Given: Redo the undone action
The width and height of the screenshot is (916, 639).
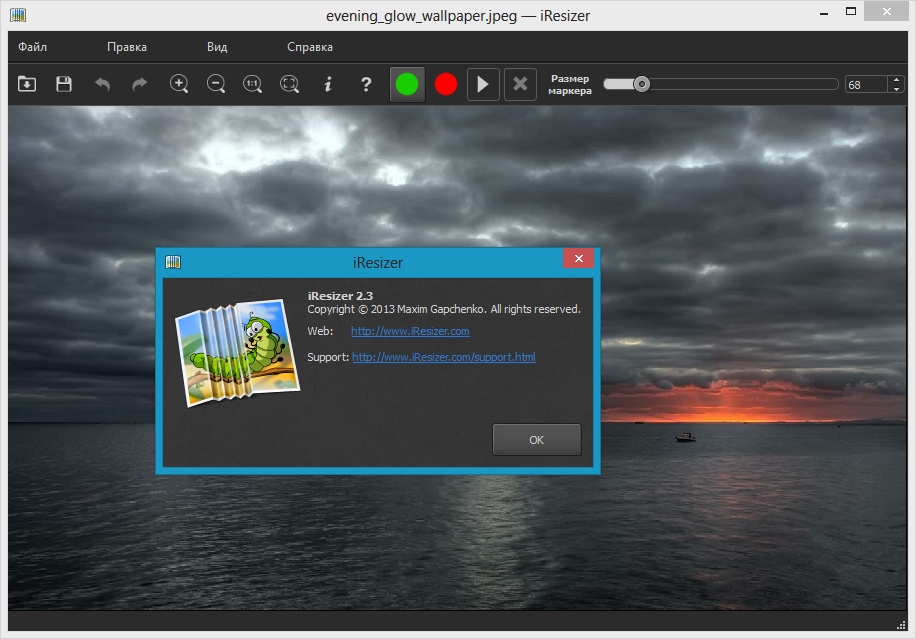Looking at the screenshot, I should [x=140, y=84].
